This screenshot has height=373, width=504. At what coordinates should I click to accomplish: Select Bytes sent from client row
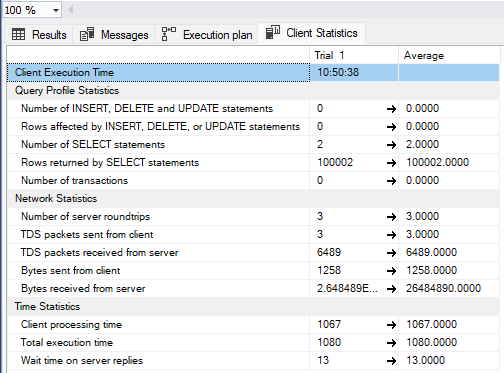pyautogui.click(x=253, y=270)
